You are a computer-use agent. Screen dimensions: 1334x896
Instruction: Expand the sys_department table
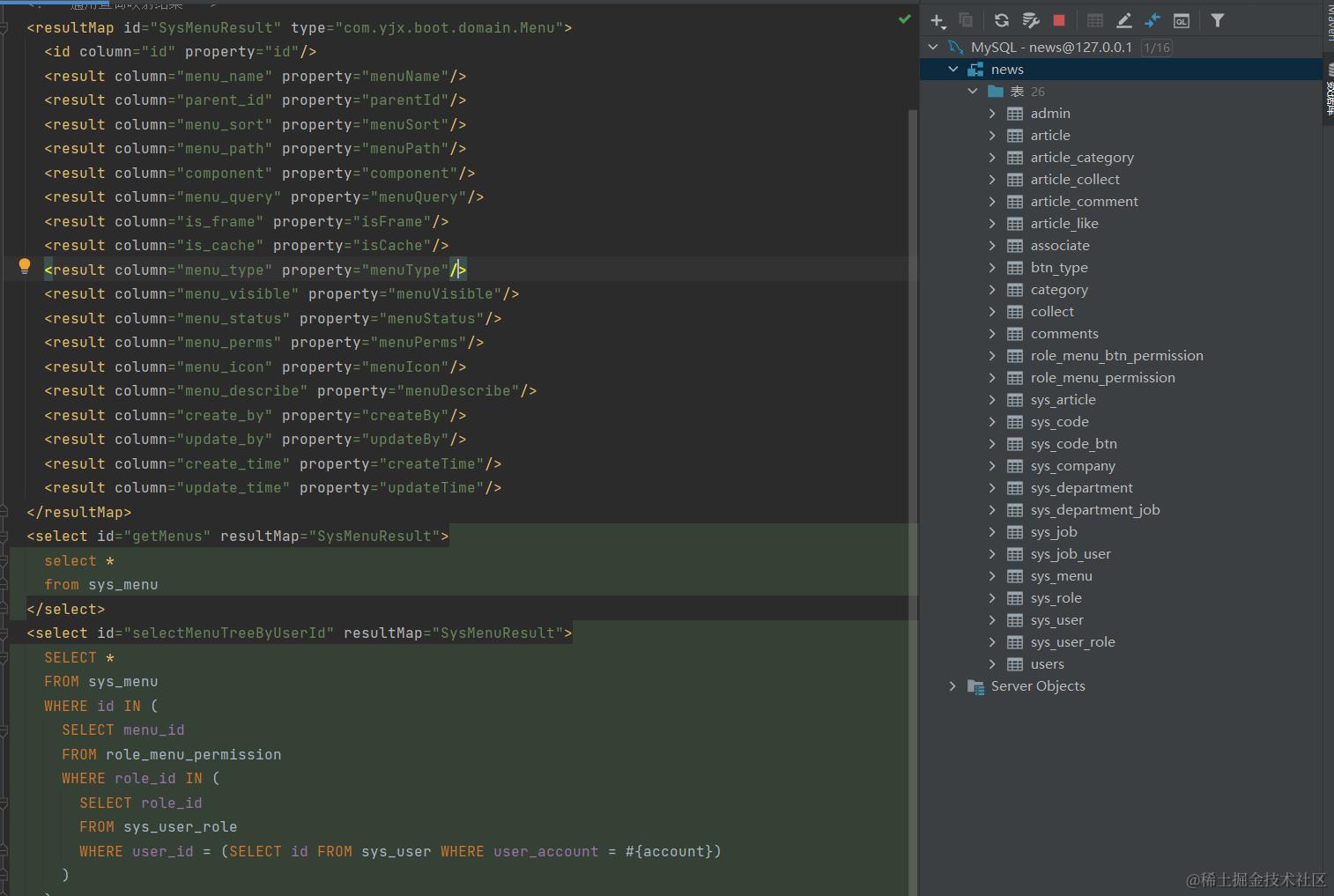[x=992, y=488]
